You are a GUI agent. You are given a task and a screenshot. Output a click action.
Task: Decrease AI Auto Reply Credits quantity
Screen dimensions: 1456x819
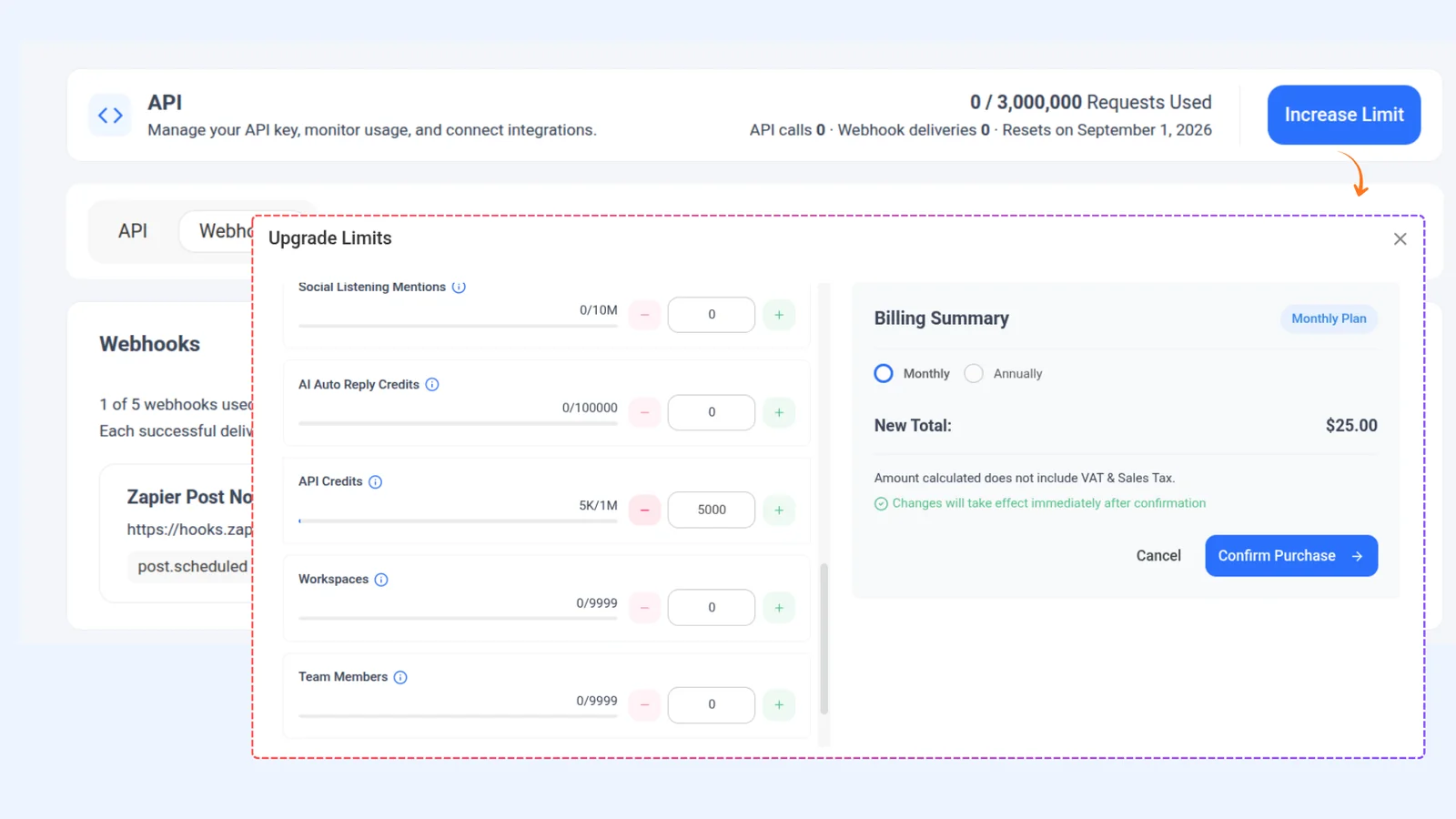tap(644, 412)
